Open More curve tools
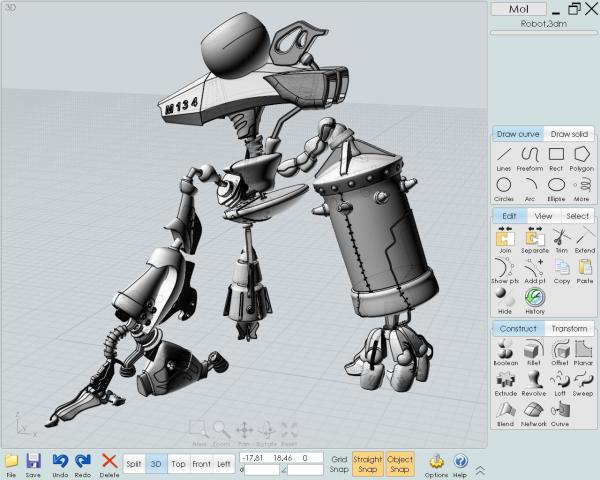The height and width of the screenshot is (480, 600). tap(581, 190)
